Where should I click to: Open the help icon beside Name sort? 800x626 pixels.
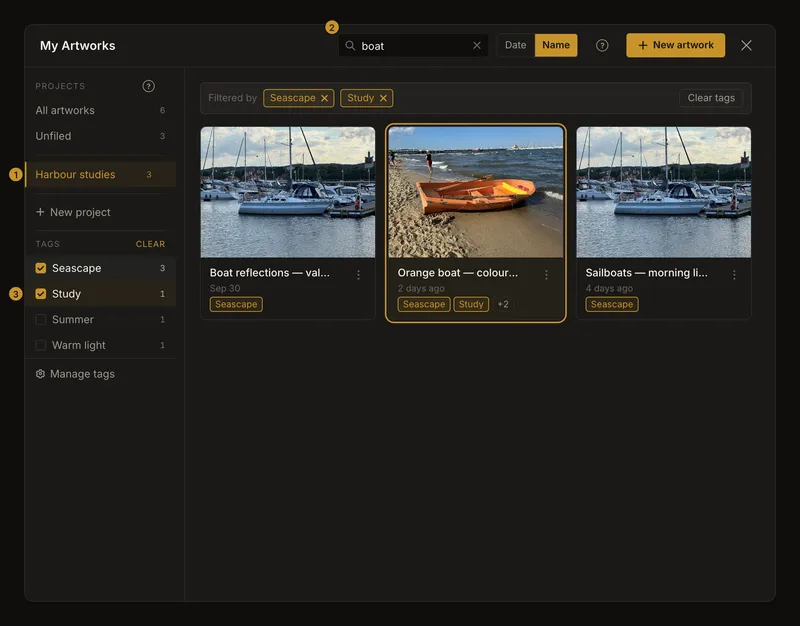tap(602, 45)
